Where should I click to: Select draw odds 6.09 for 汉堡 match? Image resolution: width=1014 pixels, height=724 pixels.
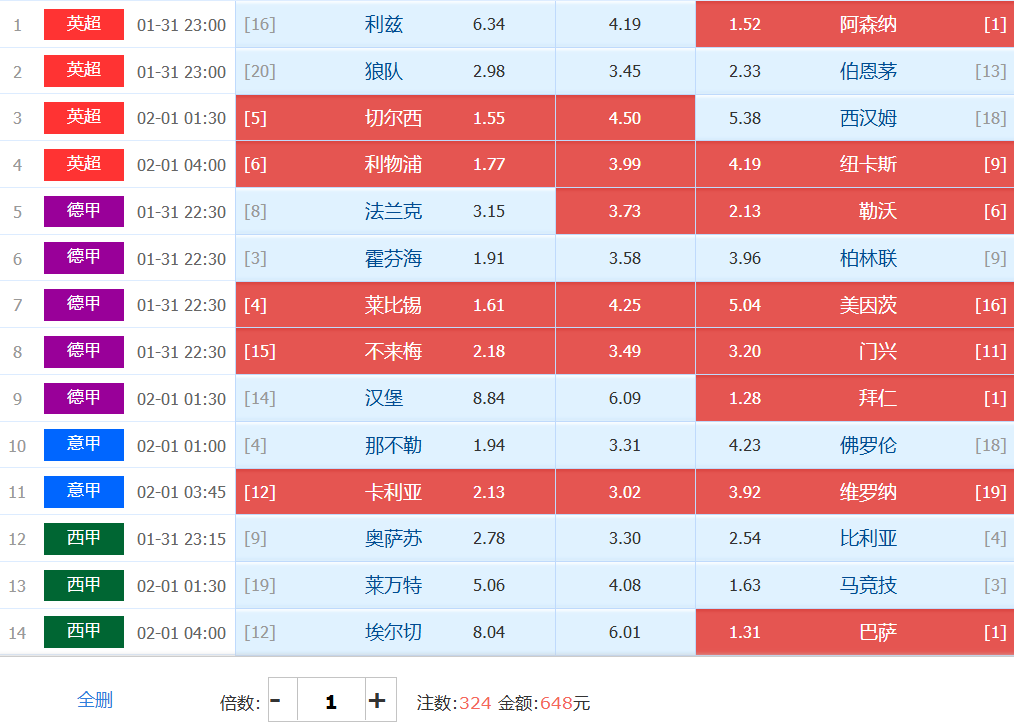[625, 398]
